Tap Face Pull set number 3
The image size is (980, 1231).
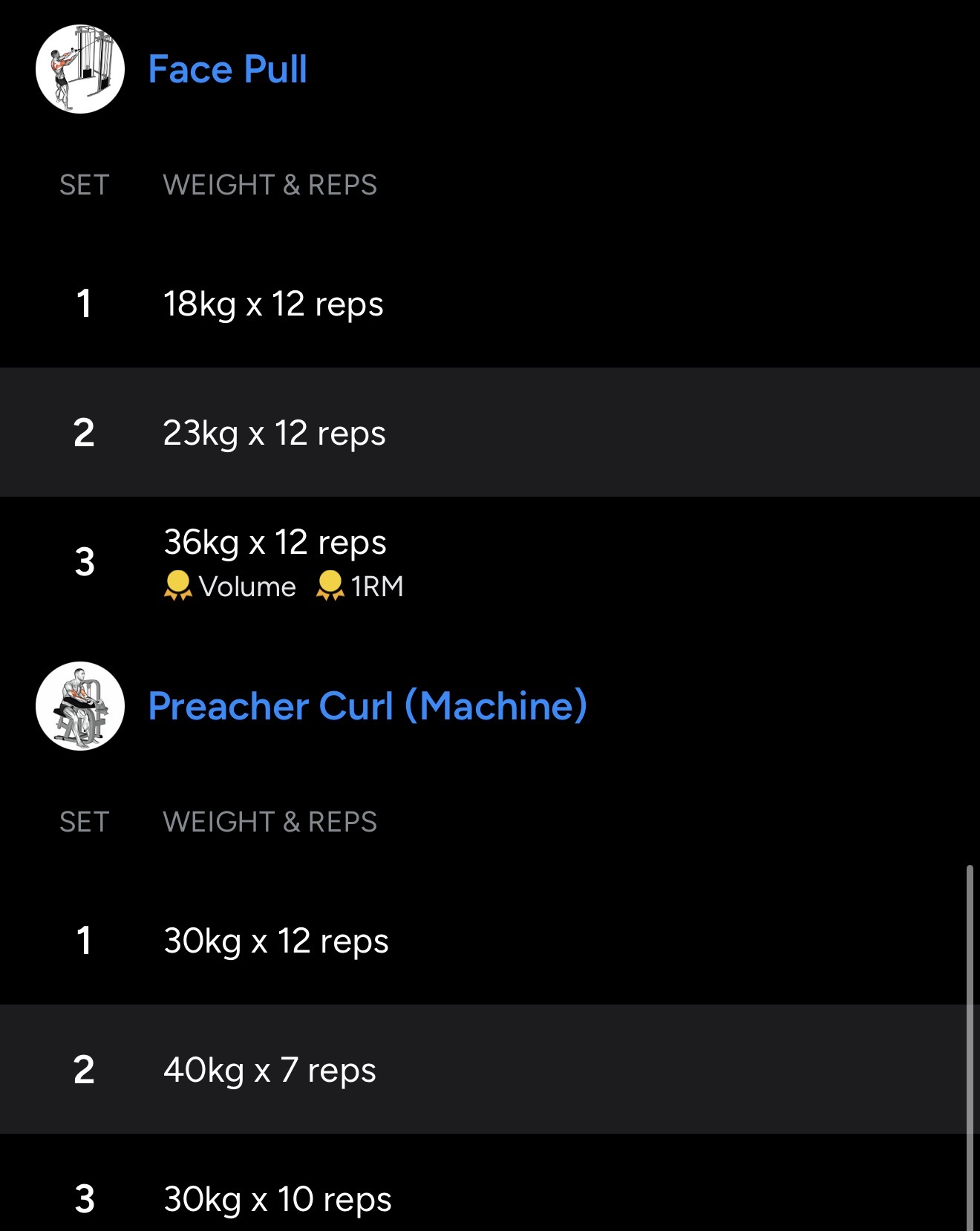(85, 562)
